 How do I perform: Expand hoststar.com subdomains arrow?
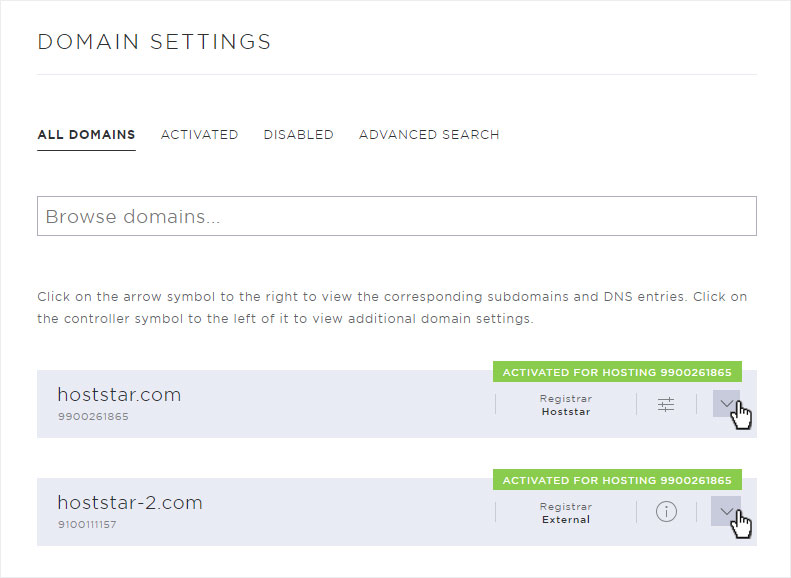click(726, 403)
